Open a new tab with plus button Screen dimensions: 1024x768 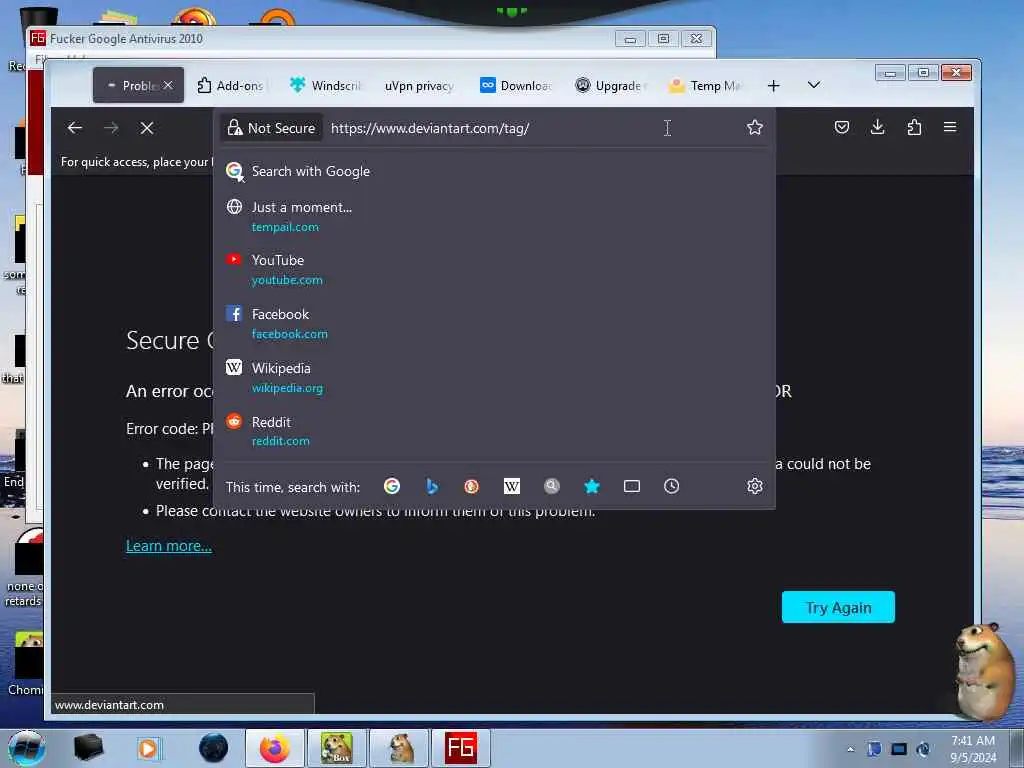coord(773,86)
